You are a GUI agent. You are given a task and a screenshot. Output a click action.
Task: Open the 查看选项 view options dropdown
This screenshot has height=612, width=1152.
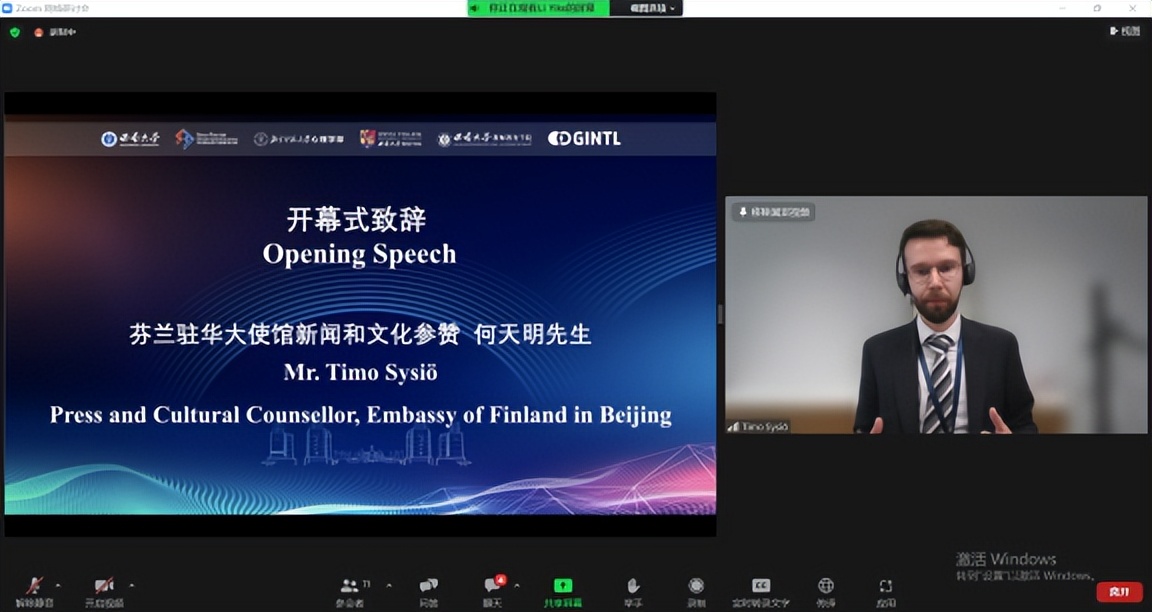[x=650, y=8]
